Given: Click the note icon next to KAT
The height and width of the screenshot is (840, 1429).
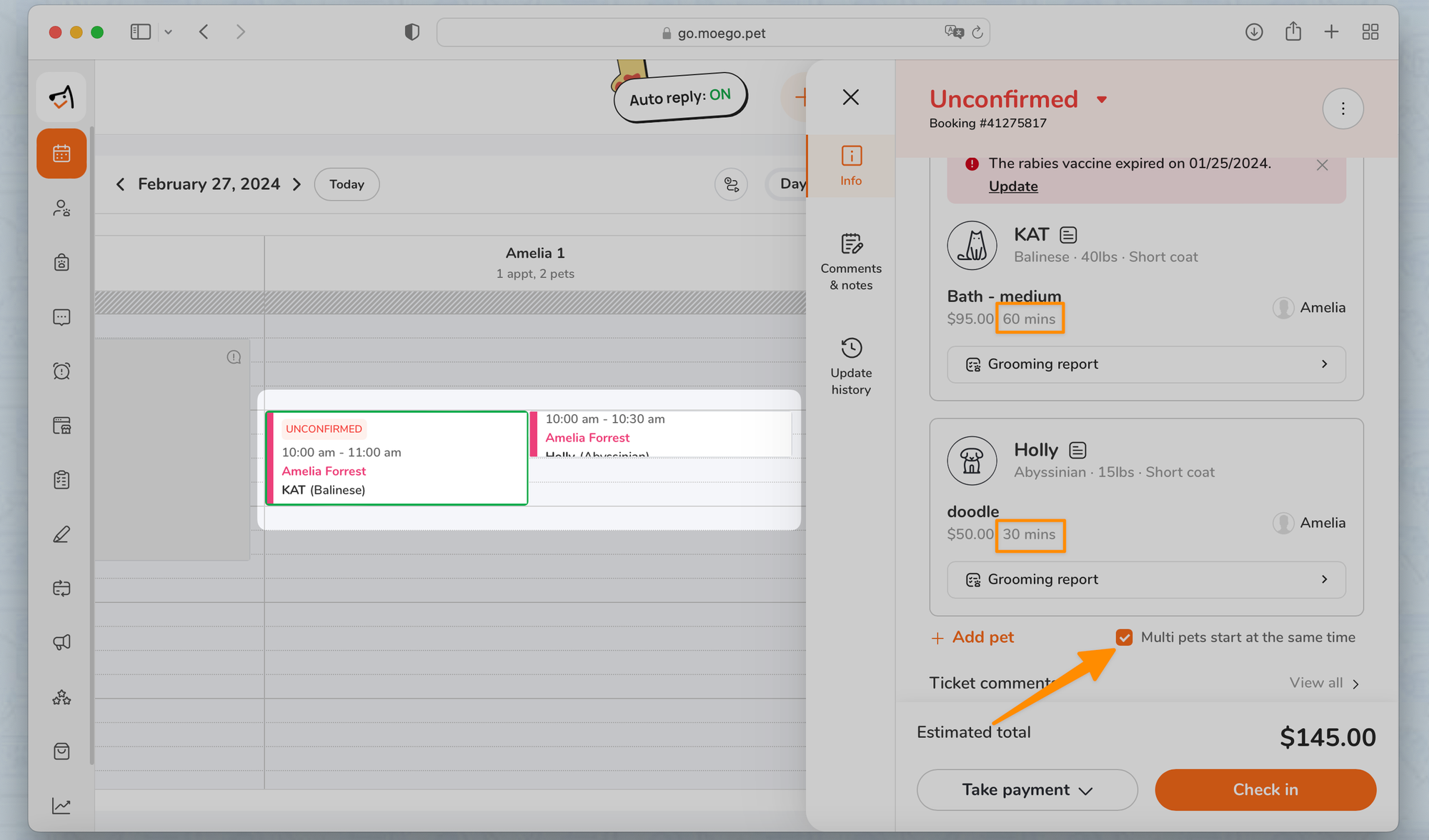Looking at the screenshot, I should (1068, 235).
